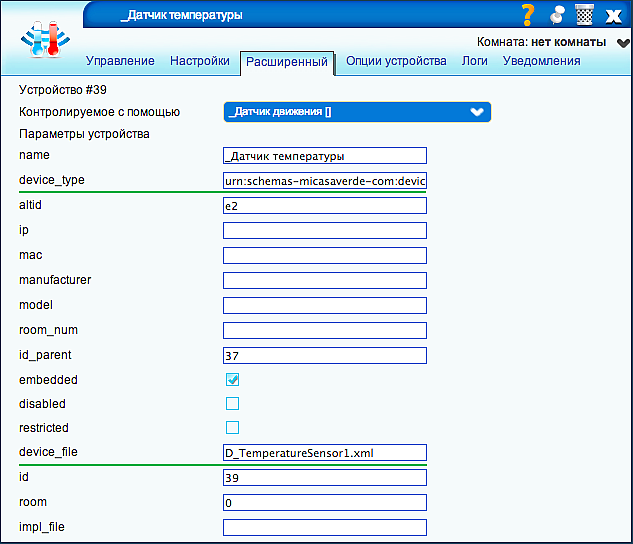Click the temperature sensor thermometer icon
The height and width of the screenshot is (544, 633).
pyautogui.click(x=45, y=41)
